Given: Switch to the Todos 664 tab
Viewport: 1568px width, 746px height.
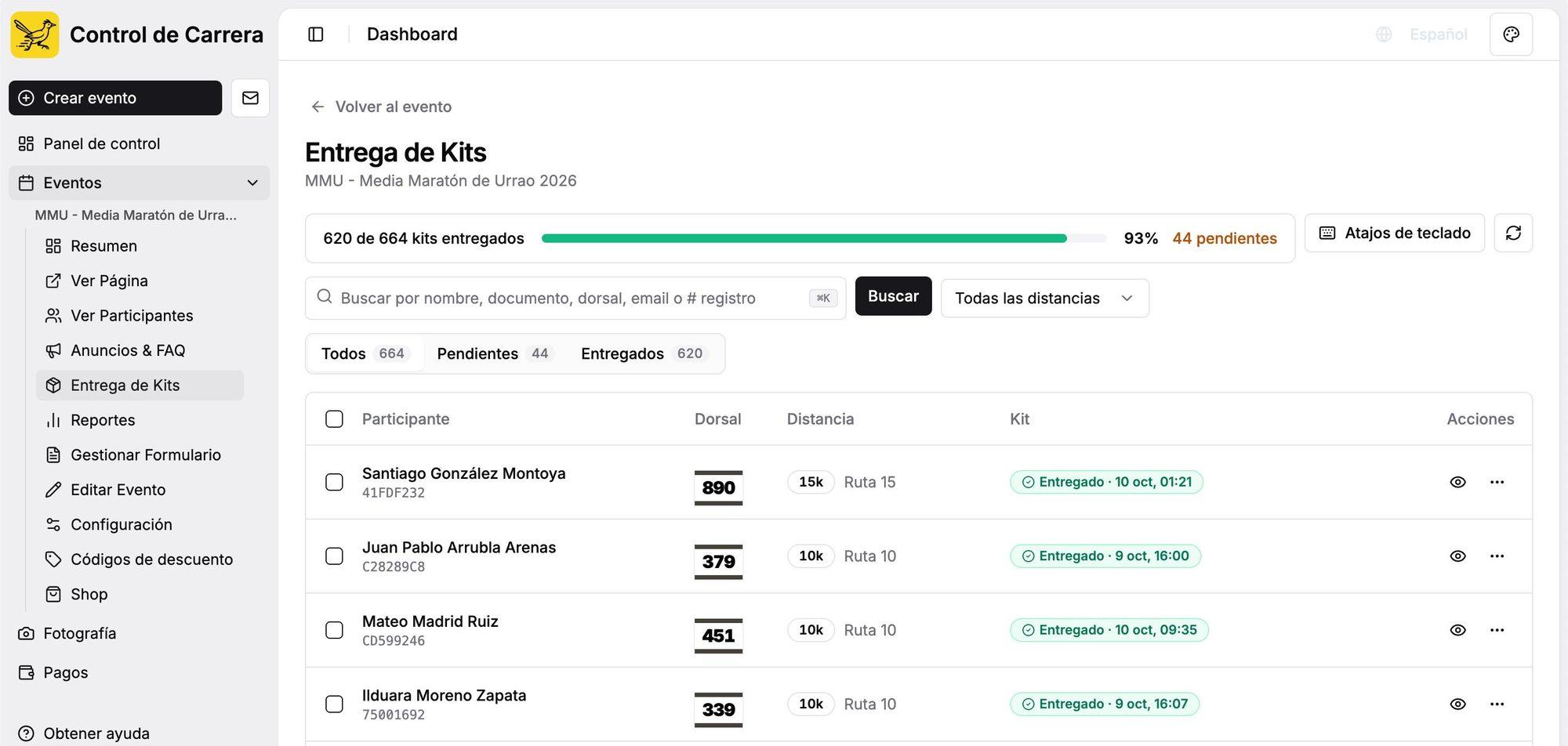Looking at the screenshot, I should tap(365, 353).
